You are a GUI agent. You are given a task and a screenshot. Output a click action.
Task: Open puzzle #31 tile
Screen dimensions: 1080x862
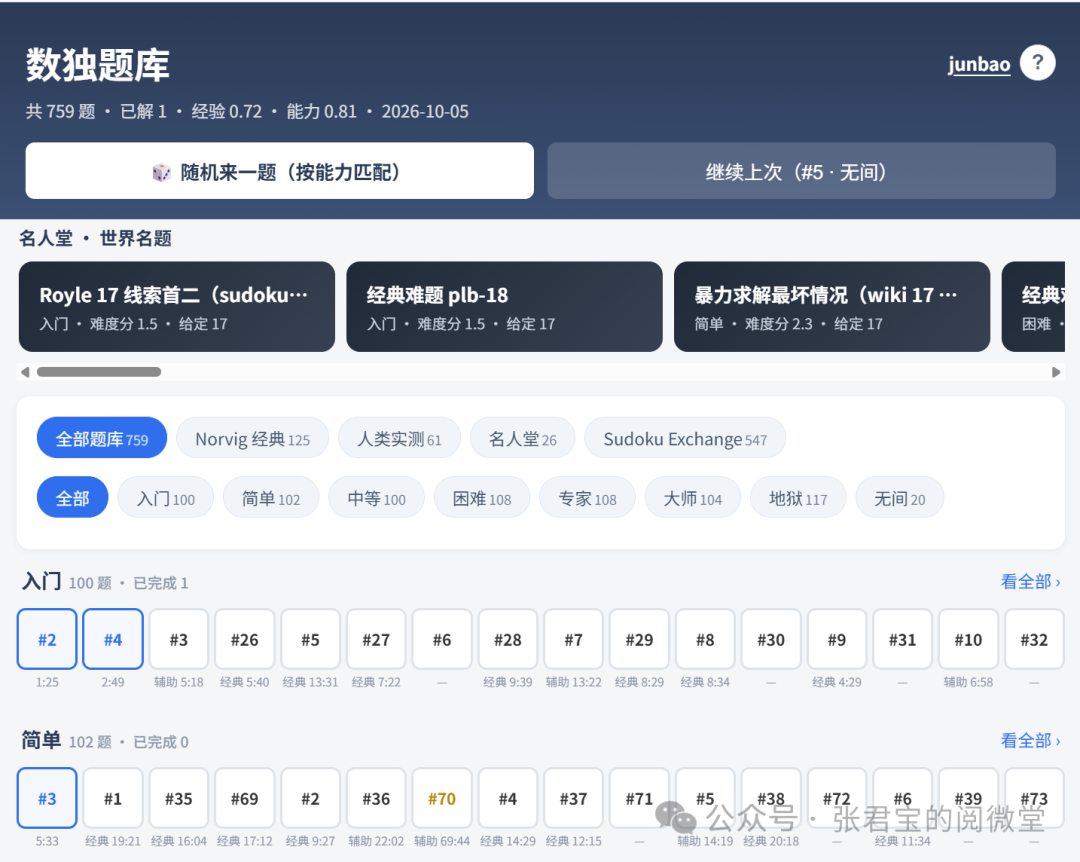902,639
